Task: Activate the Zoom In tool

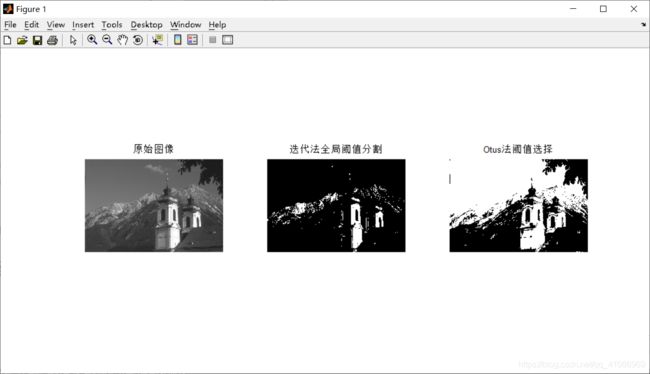Action: coord(92,40)
